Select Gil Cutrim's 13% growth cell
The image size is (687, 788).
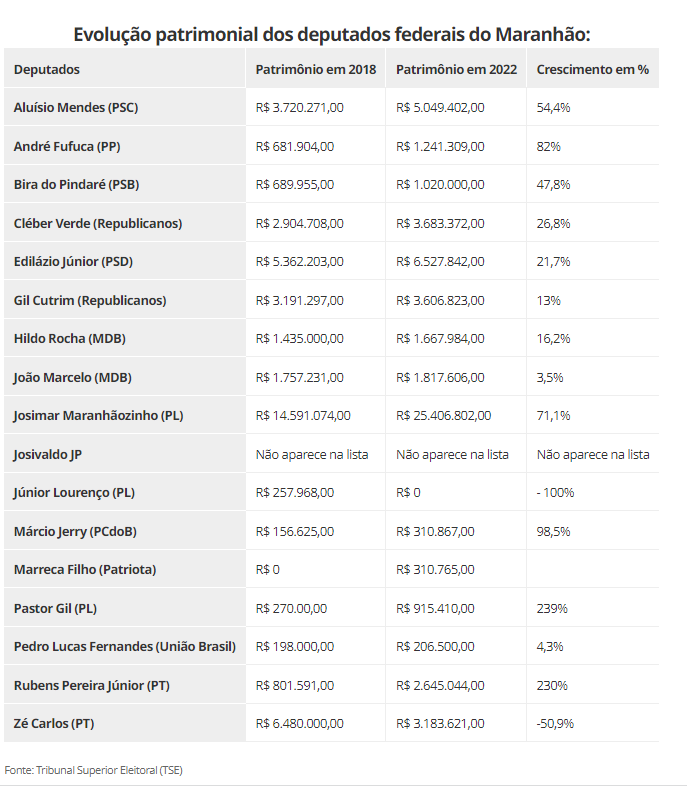tap(549, 300)
